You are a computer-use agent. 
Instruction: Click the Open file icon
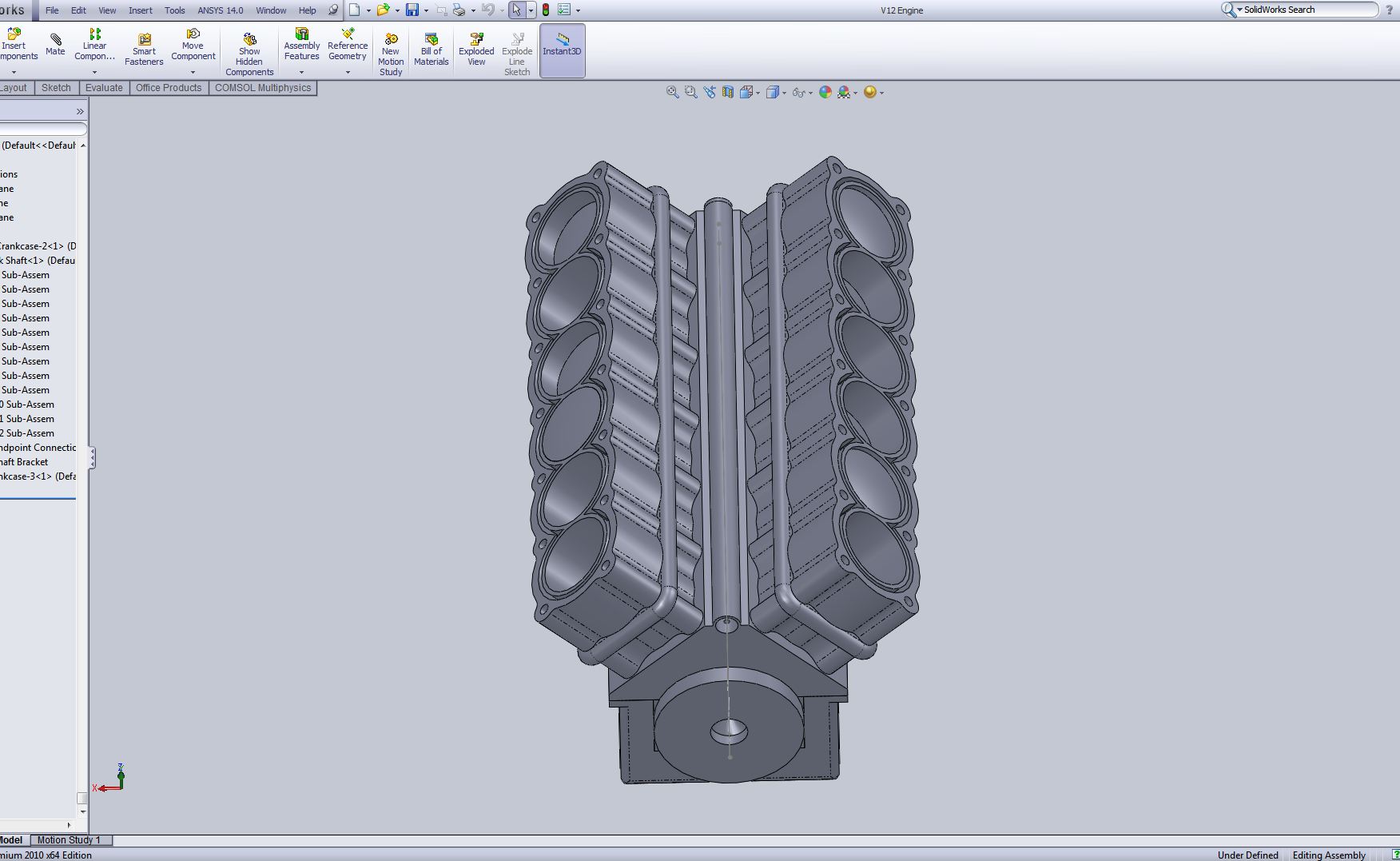pyautogui.click(x=383, y=10)
